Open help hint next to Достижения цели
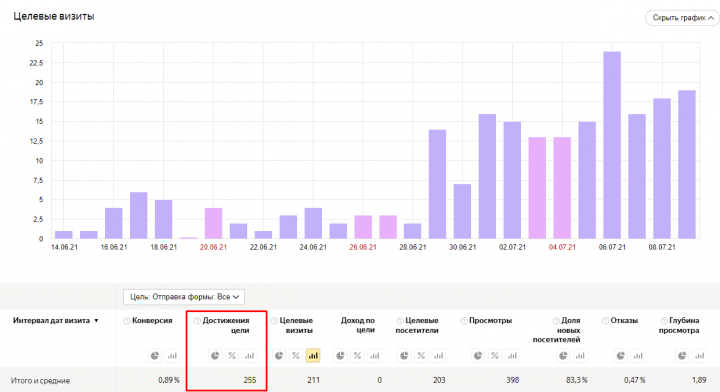 pos(197,321)
